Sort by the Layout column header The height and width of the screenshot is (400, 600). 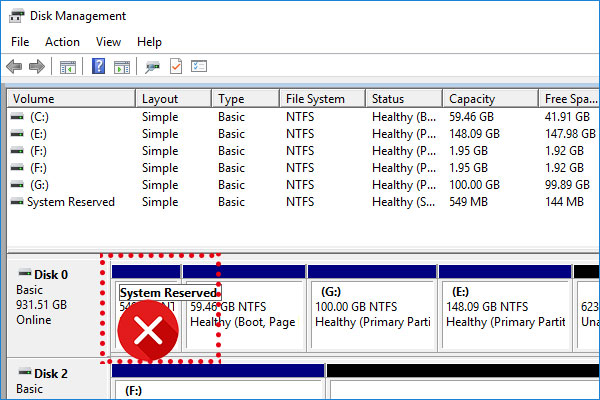click(173, 99)
